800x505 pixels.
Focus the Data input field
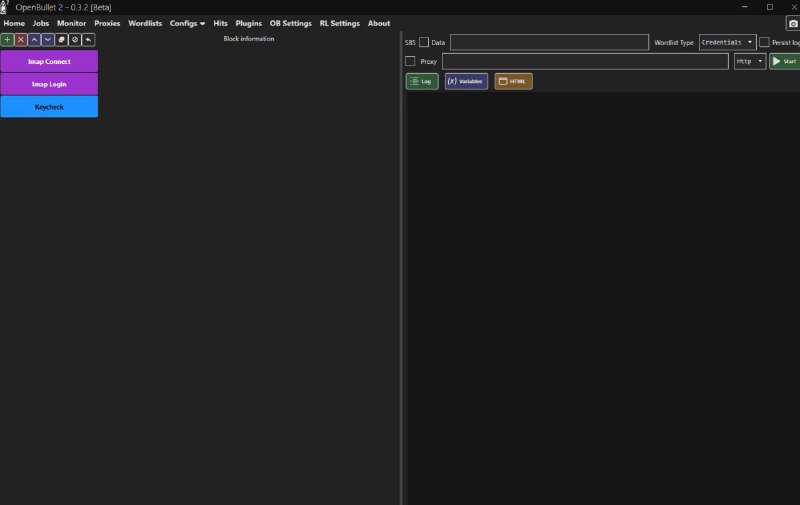(x=549, y=42)
